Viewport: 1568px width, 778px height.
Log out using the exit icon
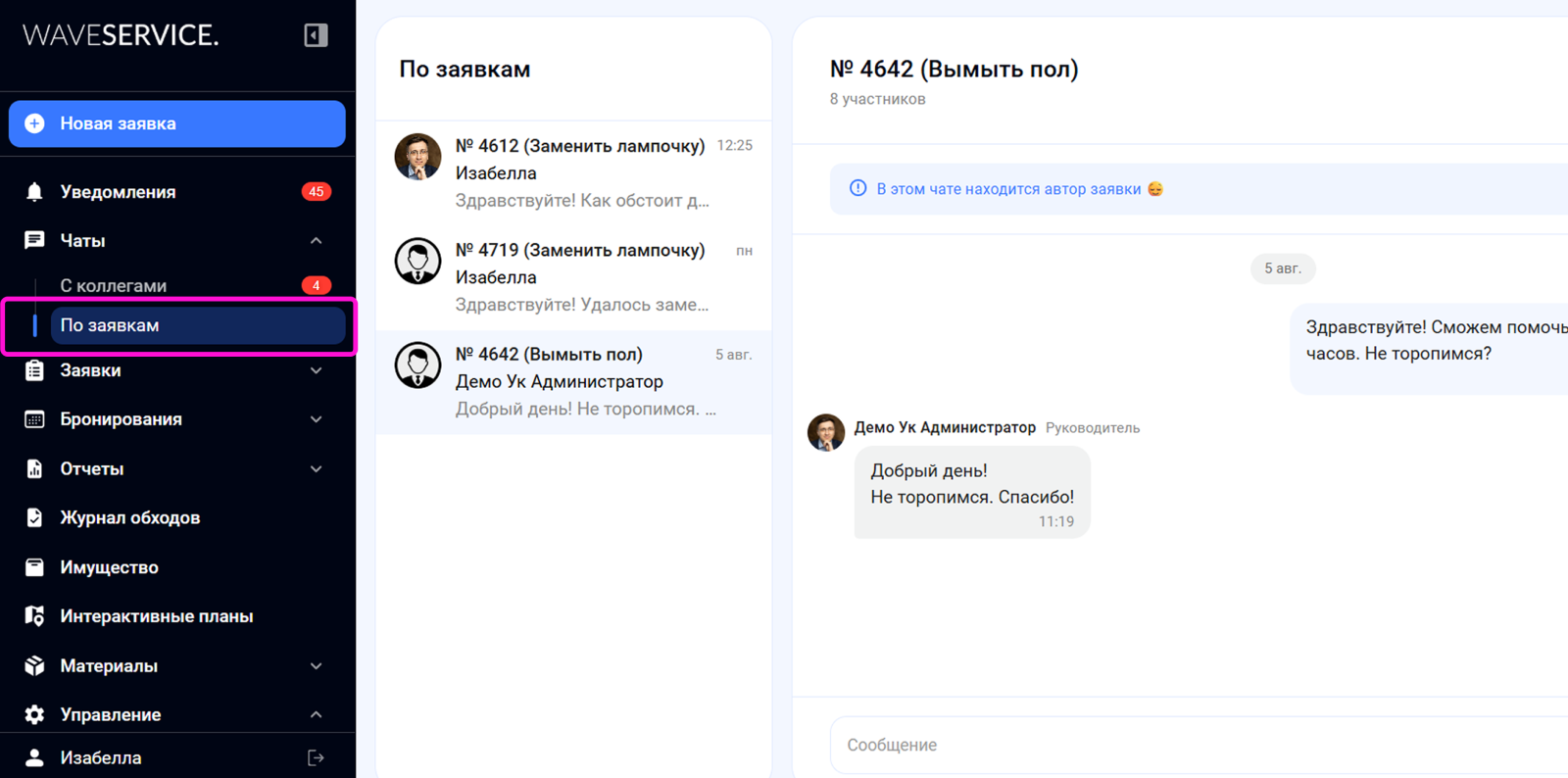tap(316, 757)
